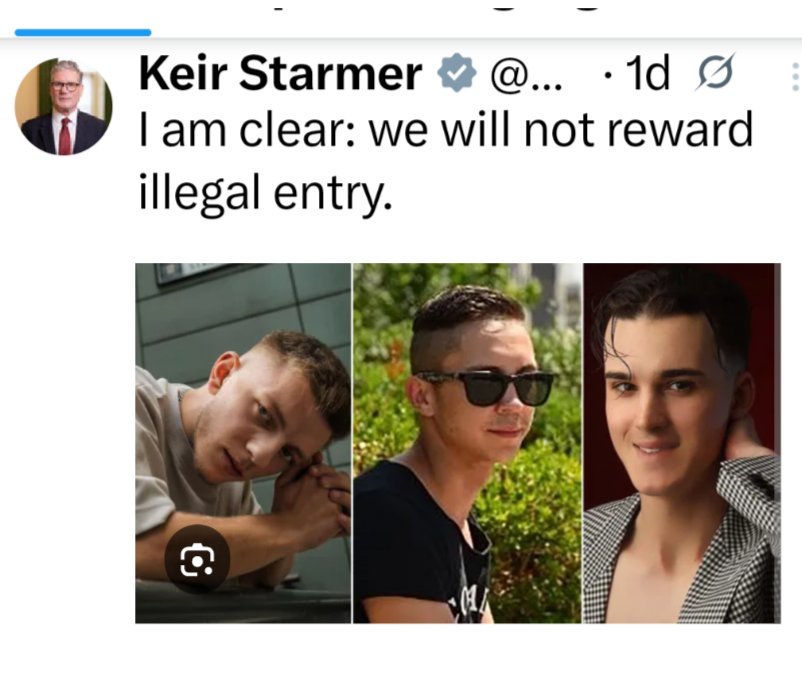Open Keir Starmer's profile picture
Screen dimensions: 802x688
(x=63, y=106)
